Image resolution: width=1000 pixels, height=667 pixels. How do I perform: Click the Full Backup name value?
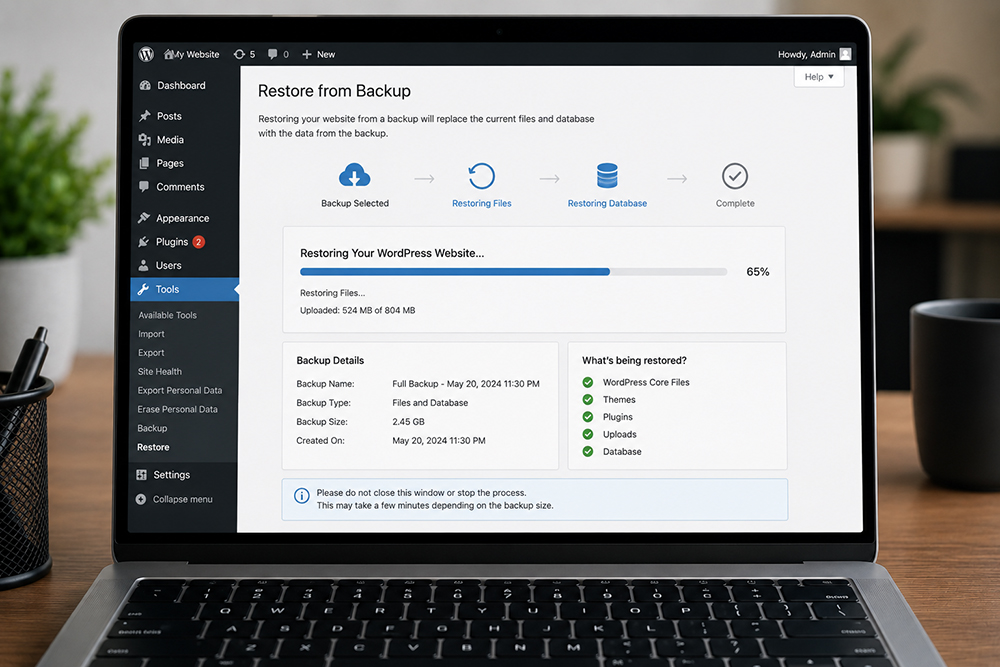[x=466, y=384]
